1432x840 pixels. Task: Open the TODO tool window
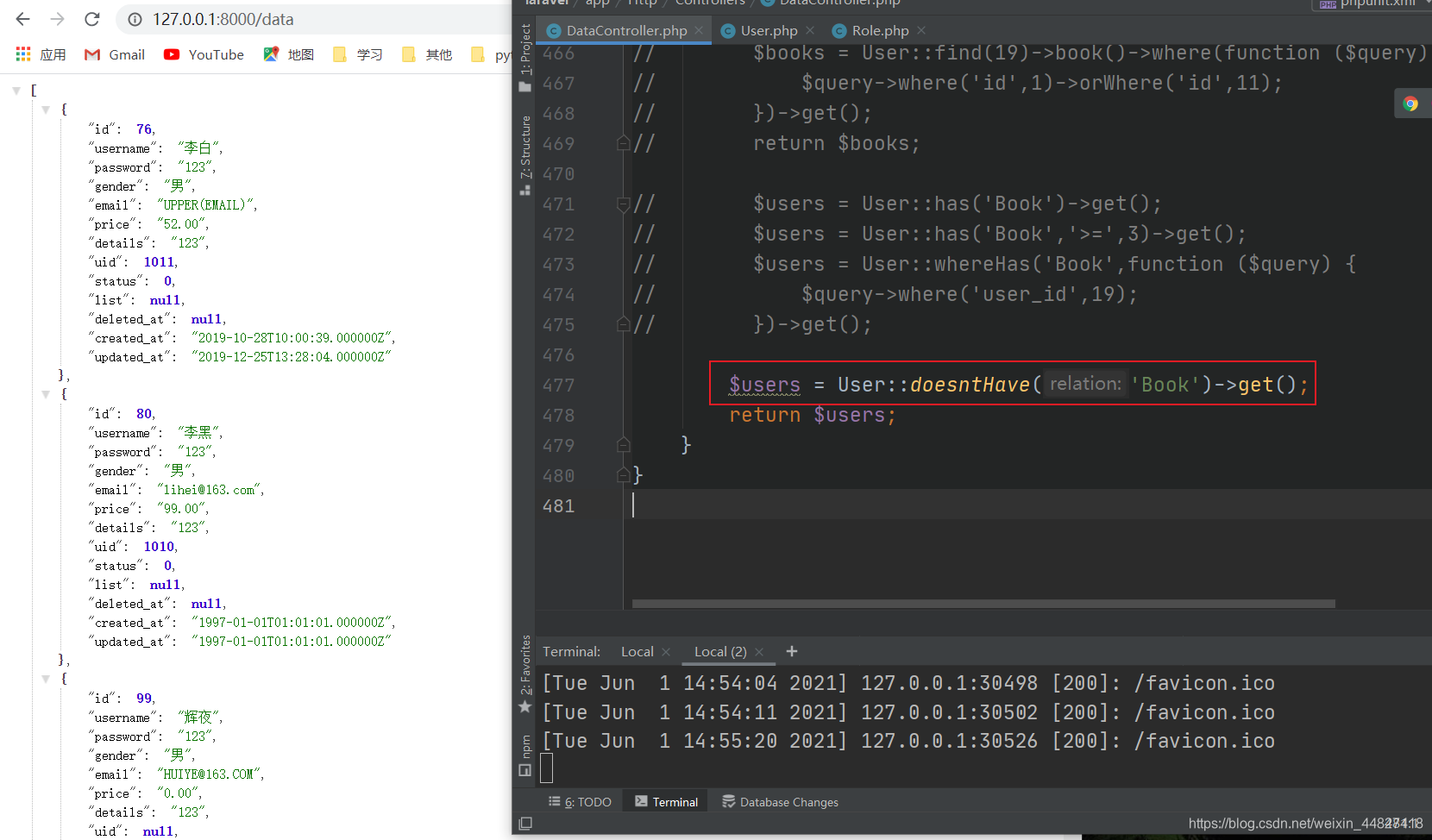click(580, 802)
